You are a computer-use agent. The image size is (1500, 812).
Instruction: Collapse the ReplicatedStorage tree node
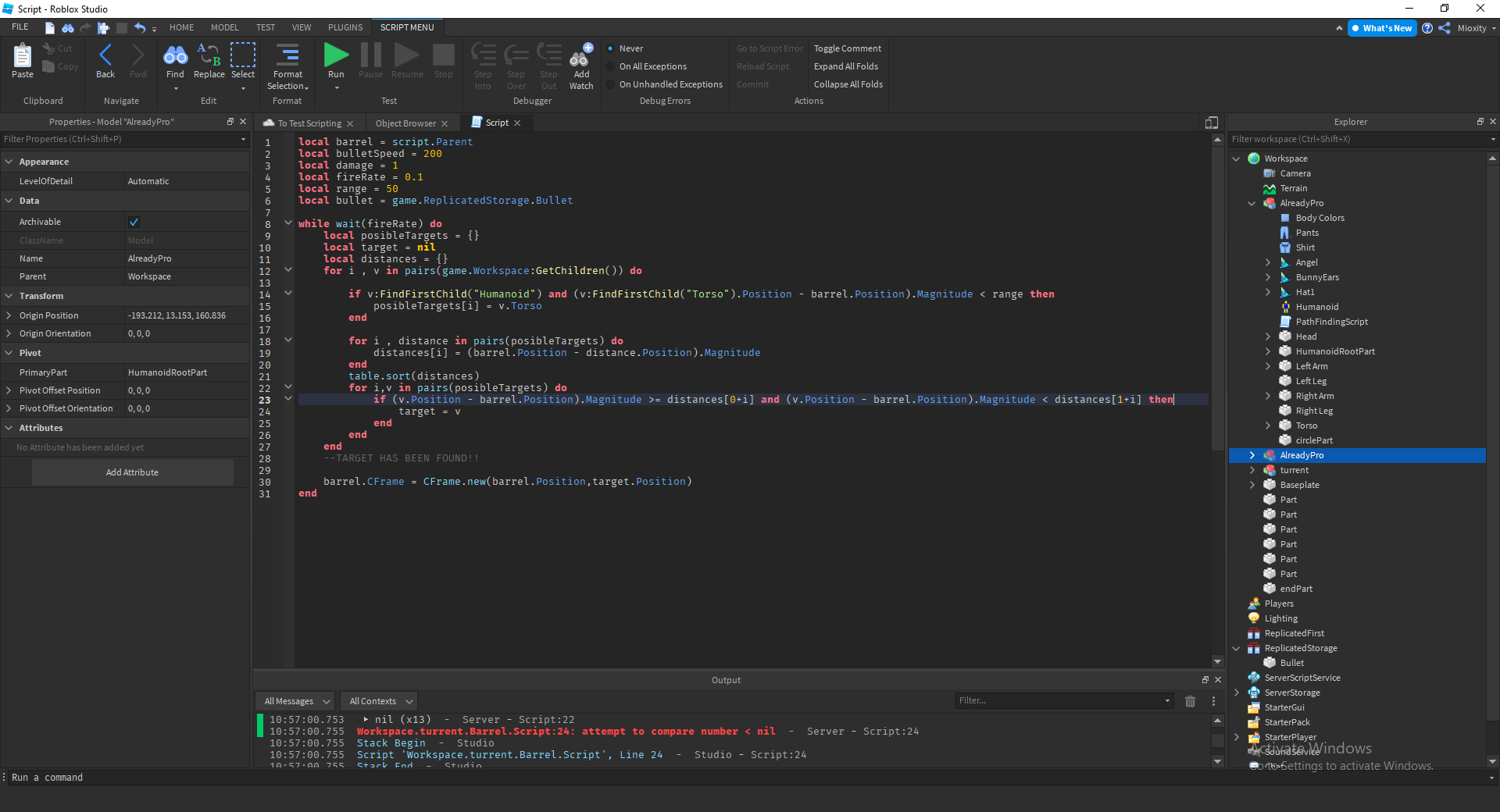(x=1237, y=648)
